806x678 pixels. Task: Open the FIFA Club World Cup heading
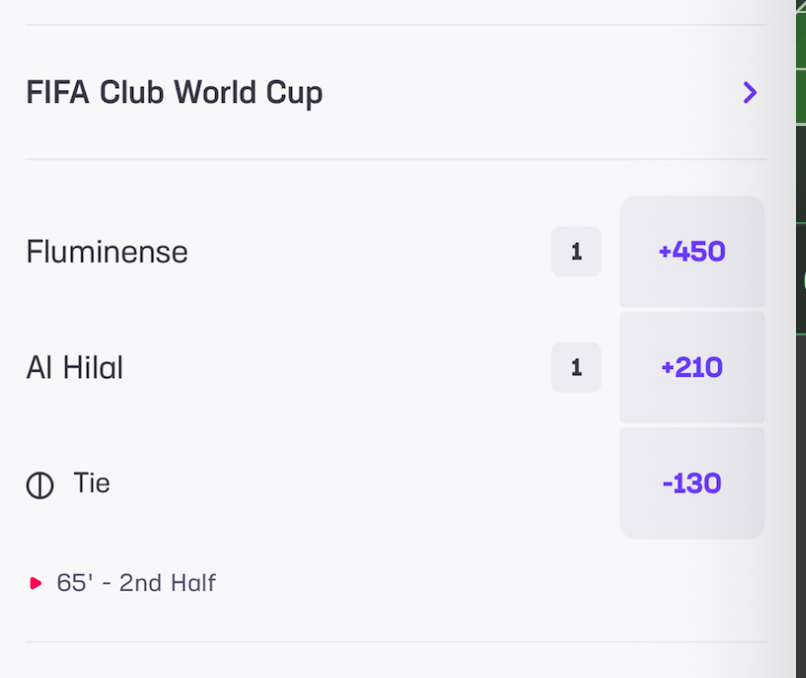[x=174, y=93]
